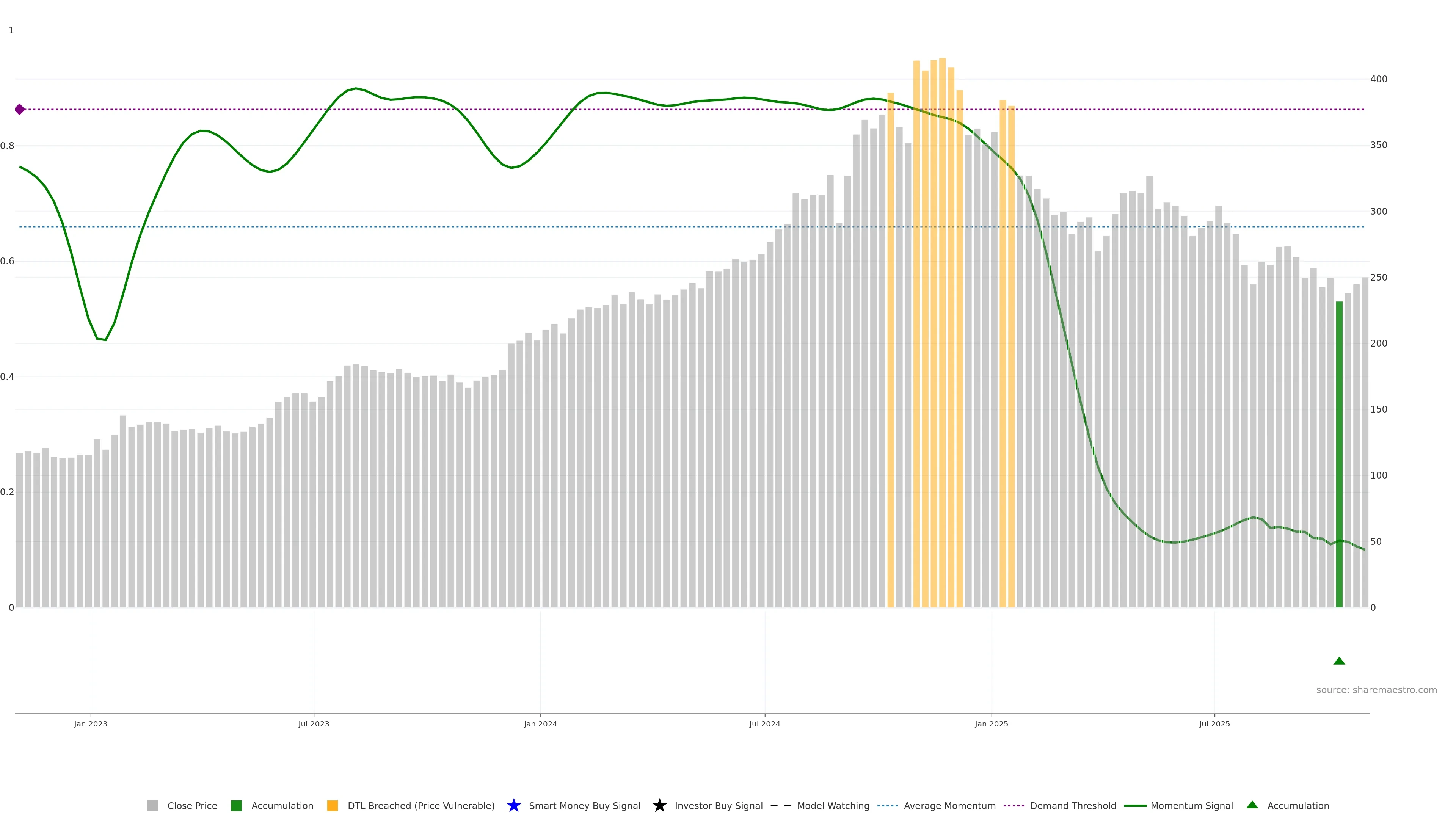The height and width of the screenshot is (819, 1456).
Task: Click the green accumulation triangle marker below chart
Action: tap(1339, 661)
